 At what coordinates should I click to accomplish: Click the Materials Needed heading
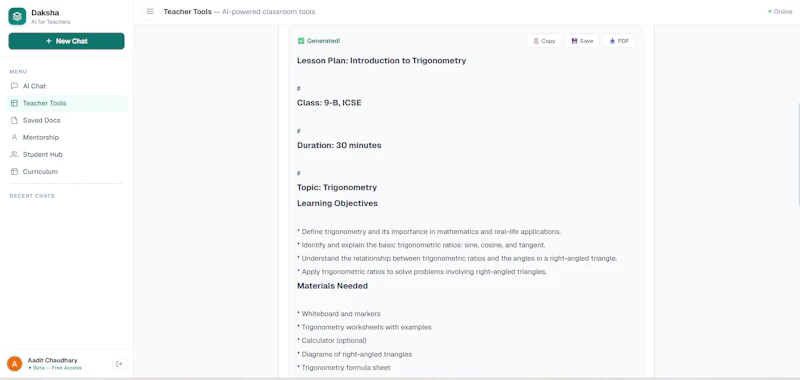pos(333,286)
